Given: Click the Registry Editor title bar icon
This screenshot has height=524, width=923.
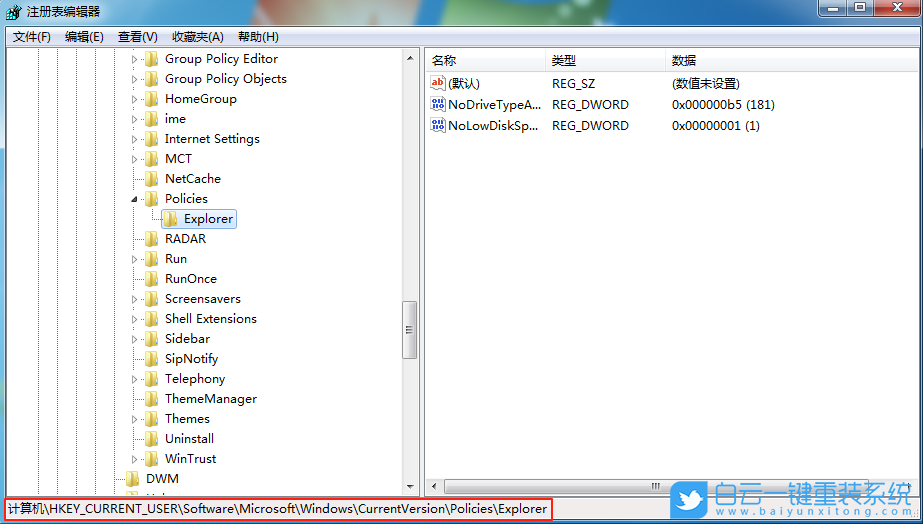Looking at the screenshot, I should (x=13, y=11).
